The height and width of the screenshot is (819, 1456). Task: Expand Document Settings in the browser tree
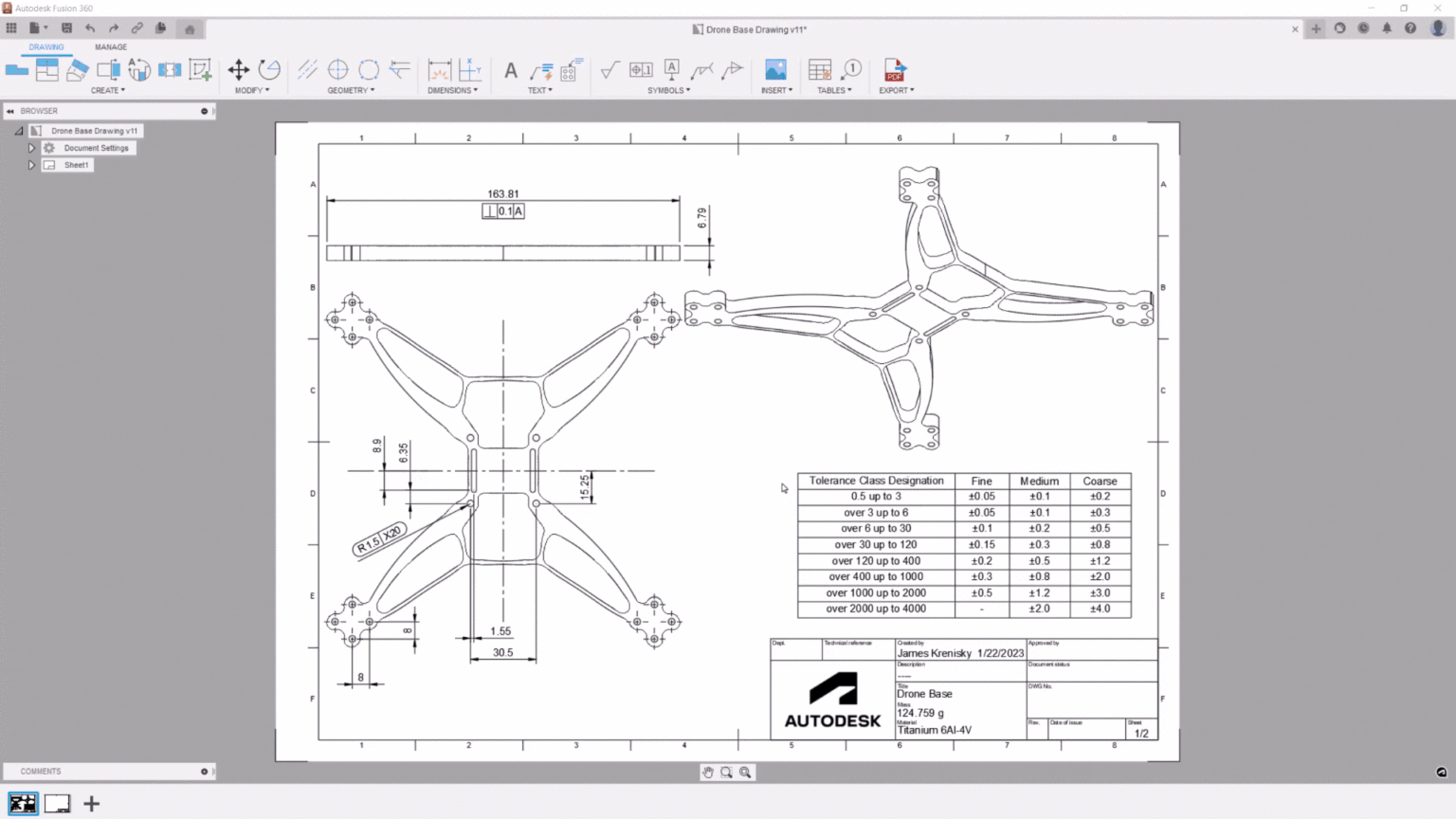pos(31,148)
